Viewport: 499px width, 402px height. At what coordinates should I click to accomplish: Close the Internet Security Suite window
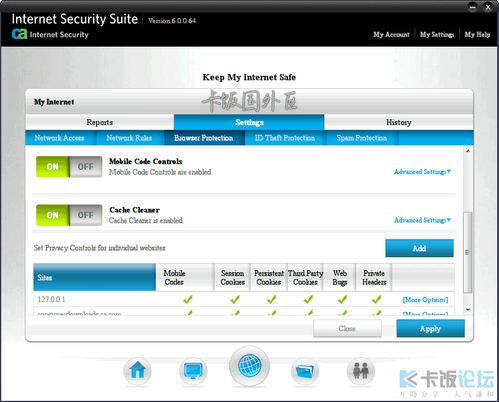pyautogui.click(x=487, y=7)
